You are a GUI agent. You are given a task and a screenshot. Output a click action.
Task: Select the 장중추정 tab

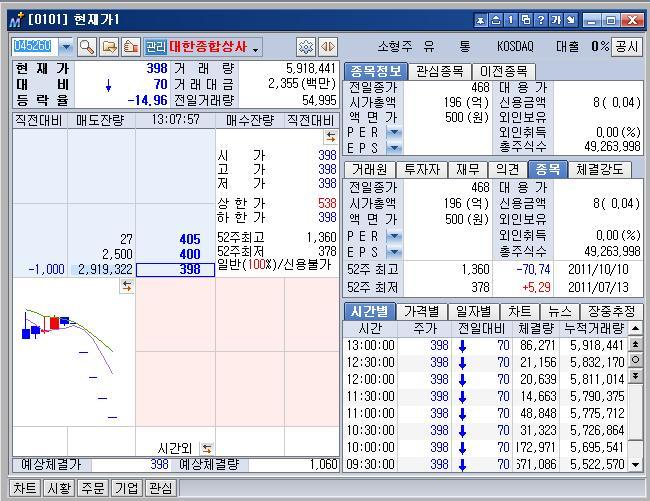click(612, 311)
